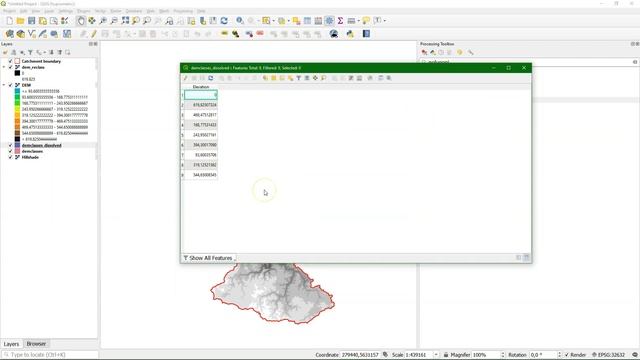Click the New Project icon

tap(9, 21)
